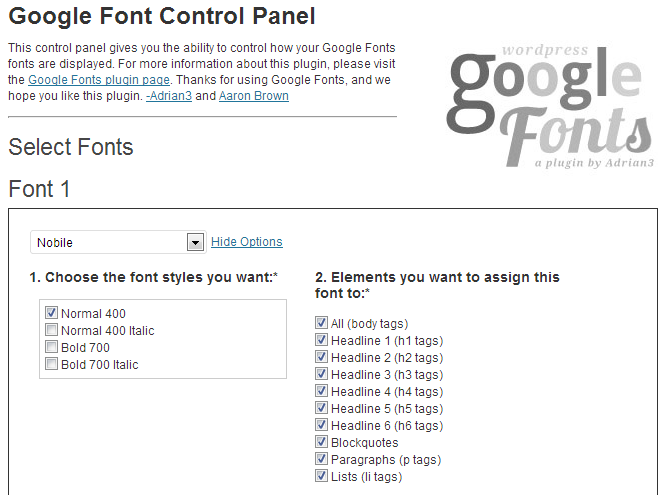Enable Bold 700 Italic style
This screenshot has width=667, height=495.
pos(52,365)
